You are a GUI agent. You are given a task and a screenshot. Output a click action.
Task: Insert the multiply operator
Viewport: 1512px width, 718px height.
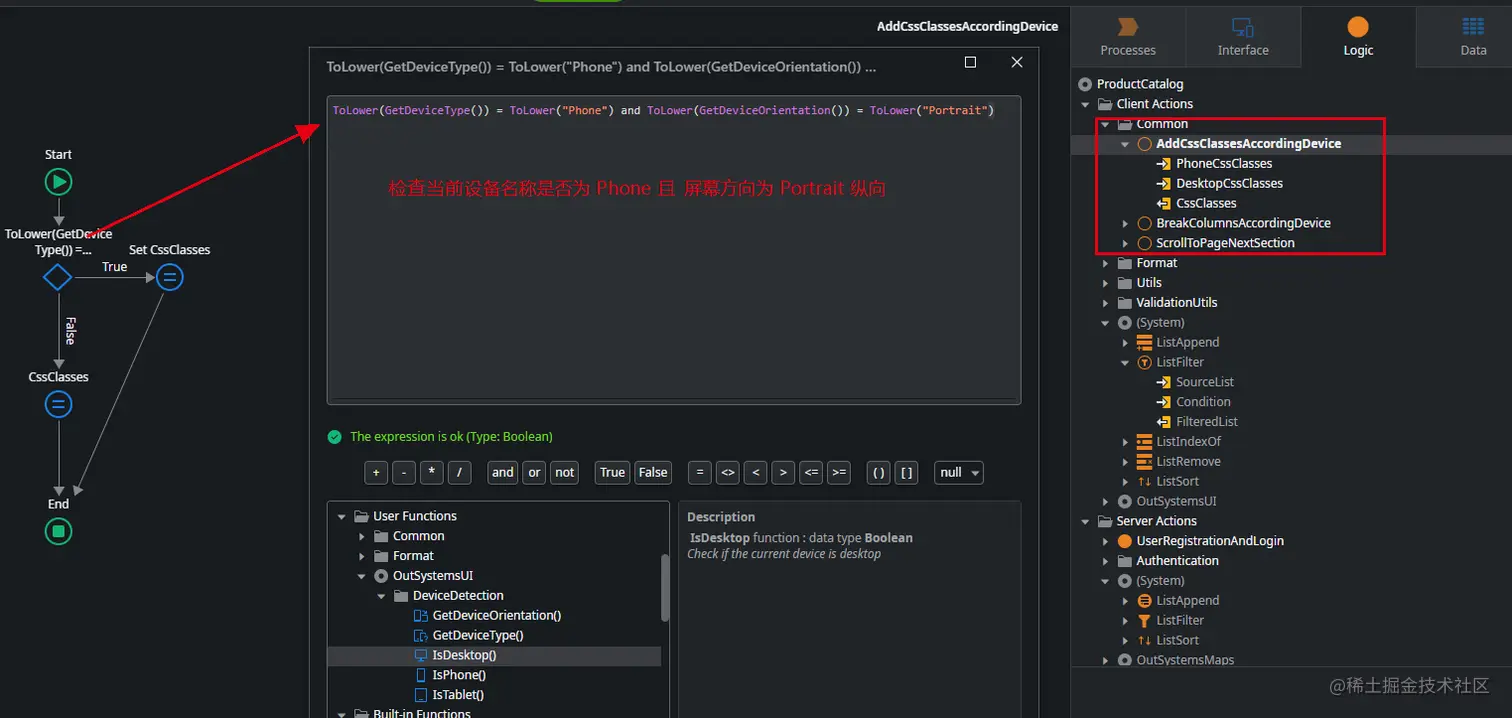432,472
